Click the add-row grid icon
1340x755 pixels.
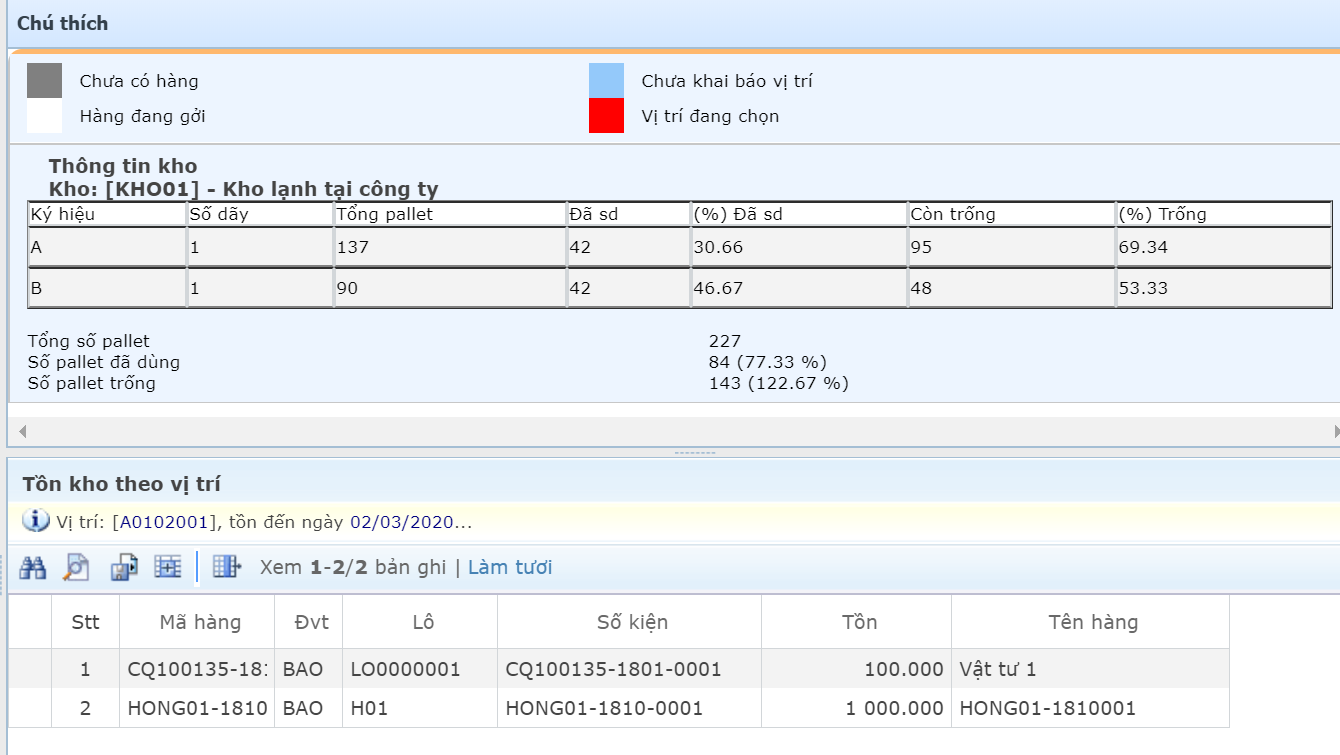(167, 567)
